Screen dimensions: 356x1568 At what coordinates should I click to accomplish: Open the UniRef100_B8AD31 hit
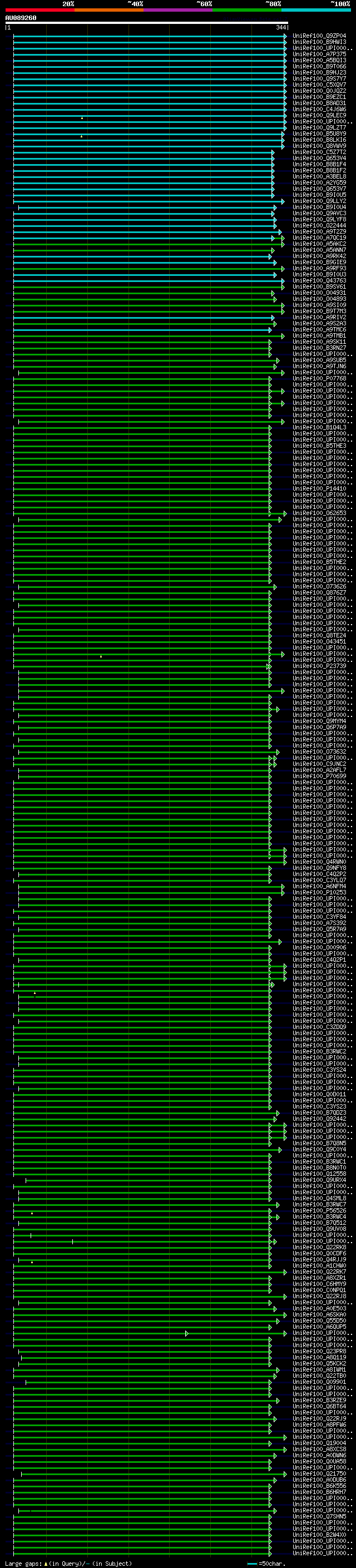(319, 103)
